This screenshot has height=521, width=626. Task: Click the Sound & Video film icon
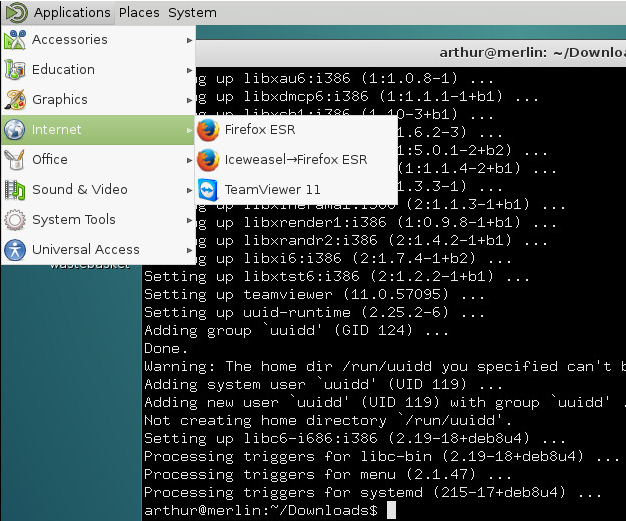[15, 189]
